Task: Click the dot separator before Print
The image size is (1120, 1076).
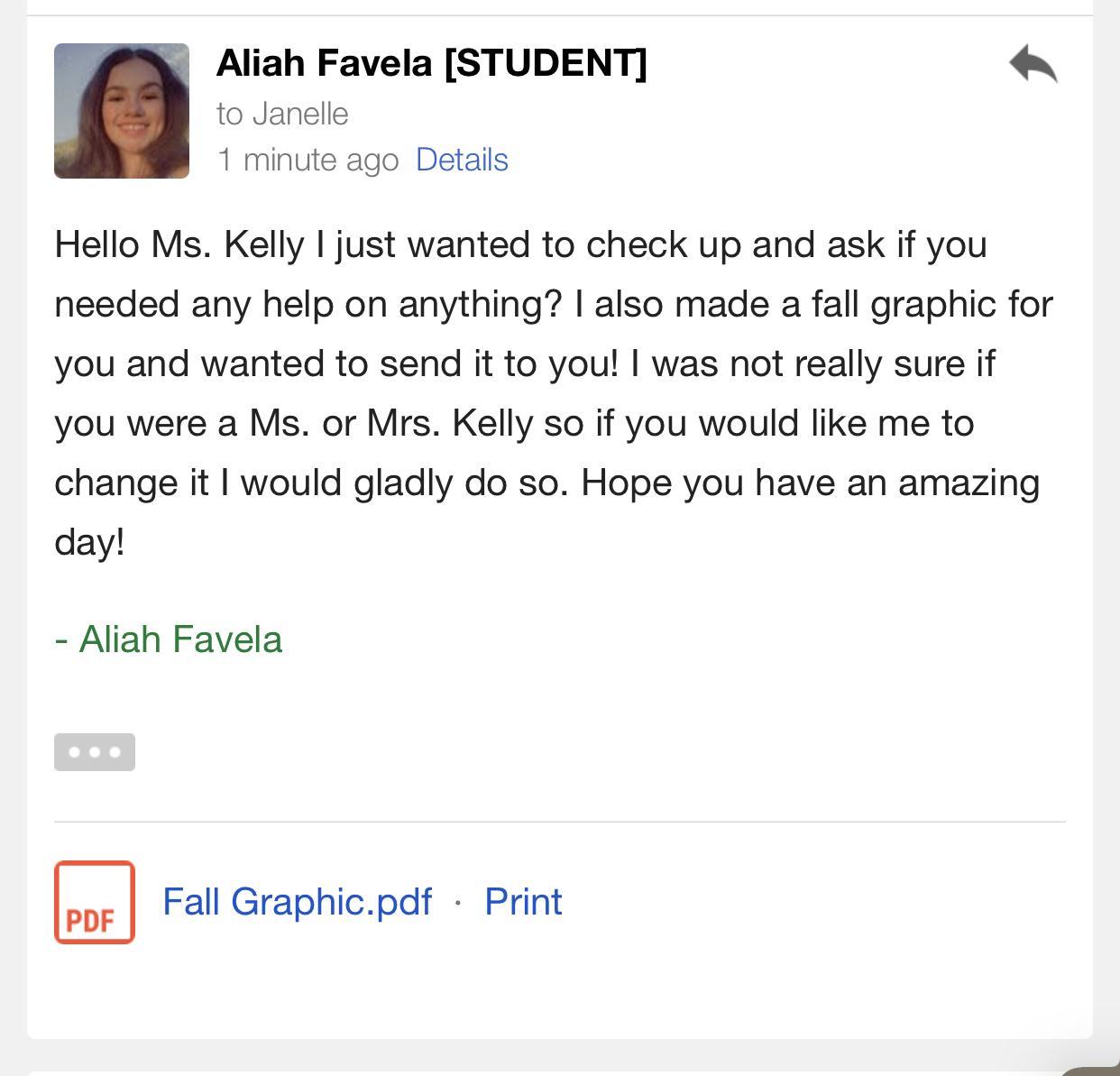Action: pyautogui.click(x=458, y=902)
